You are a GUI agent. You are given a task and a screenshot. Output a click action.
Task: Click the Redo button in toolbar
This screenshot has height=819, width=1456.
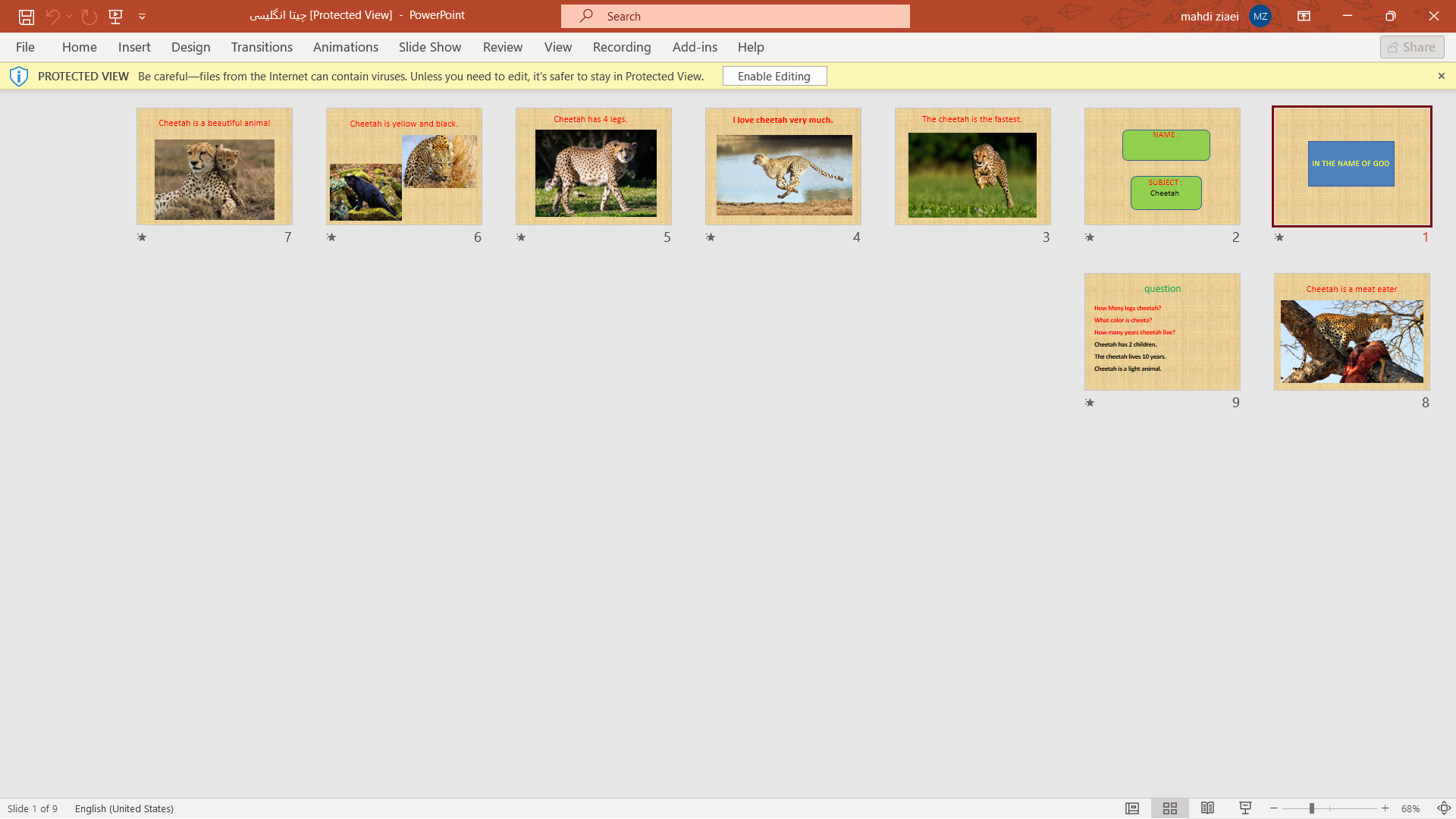pyautogui.click(x=89, y=16)
